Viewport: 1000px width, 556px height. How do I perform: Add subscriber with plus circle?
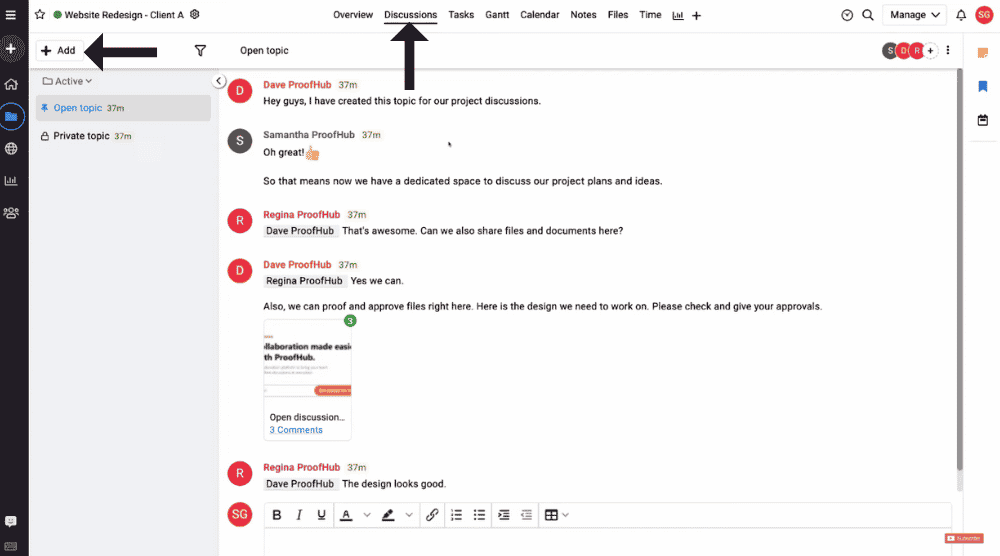pyautogui.click(x=930, y=50)
